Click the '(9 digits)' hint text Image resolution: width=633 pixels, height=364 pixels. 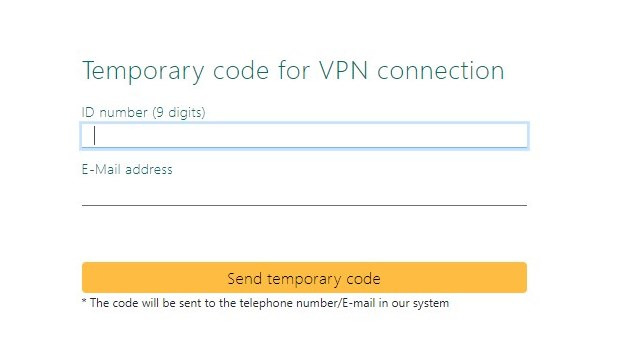coord(179,113)
